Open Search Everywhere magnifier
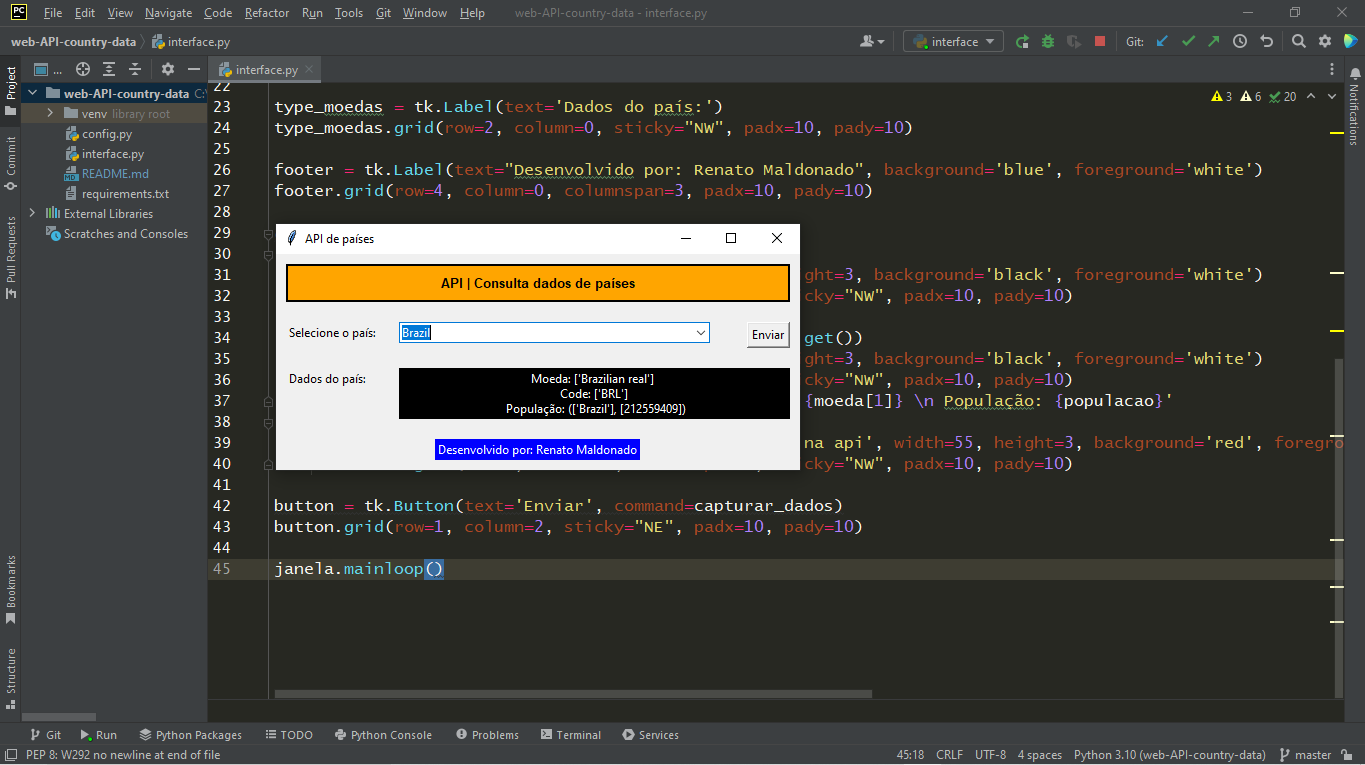The image size is (1365, 765). 1299,42
